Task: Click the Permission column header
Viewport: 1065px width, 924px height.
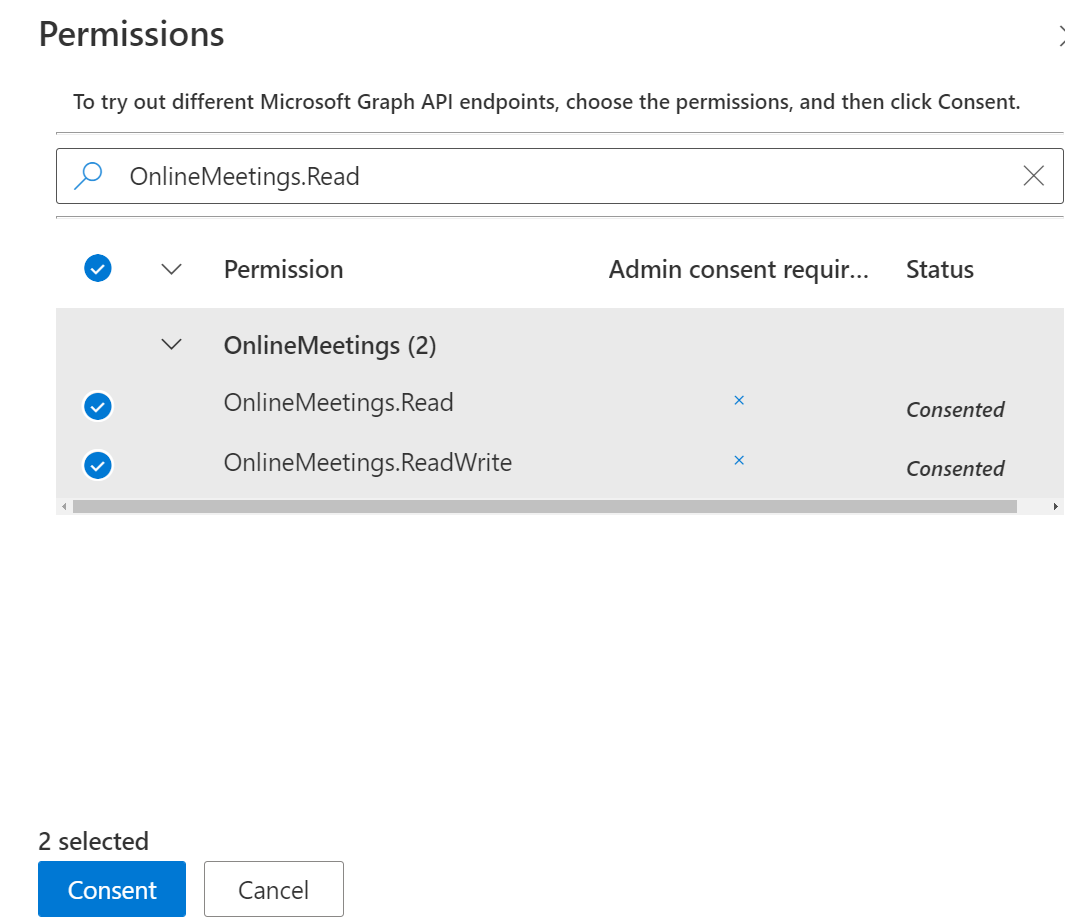Action: coord(283,270)
